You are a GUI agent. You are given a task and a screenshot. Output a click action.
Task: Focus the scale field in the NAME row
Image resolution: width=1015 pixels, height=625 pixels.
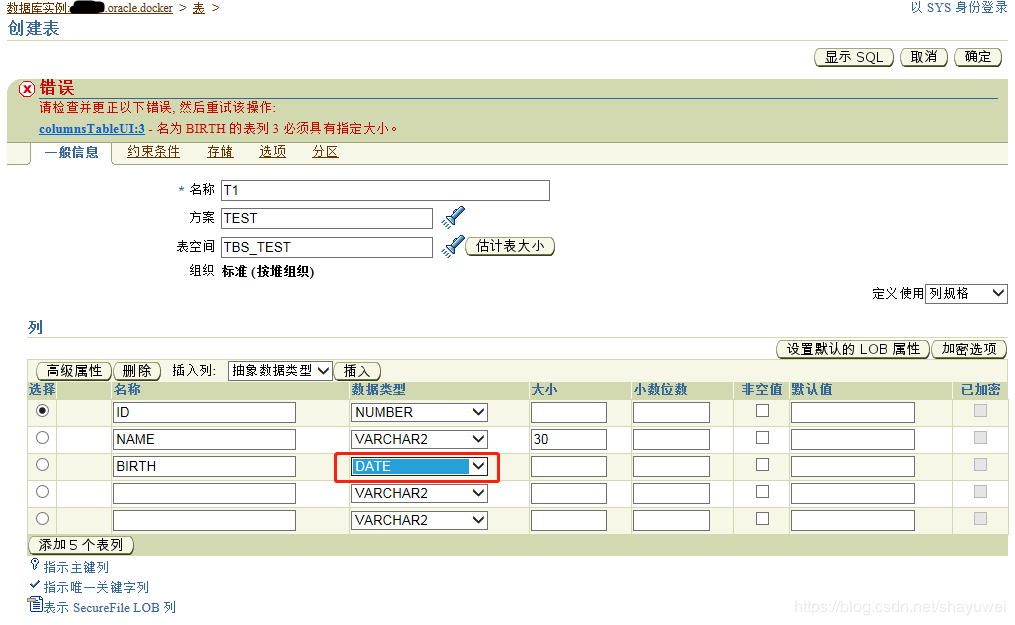pos(671,439)
